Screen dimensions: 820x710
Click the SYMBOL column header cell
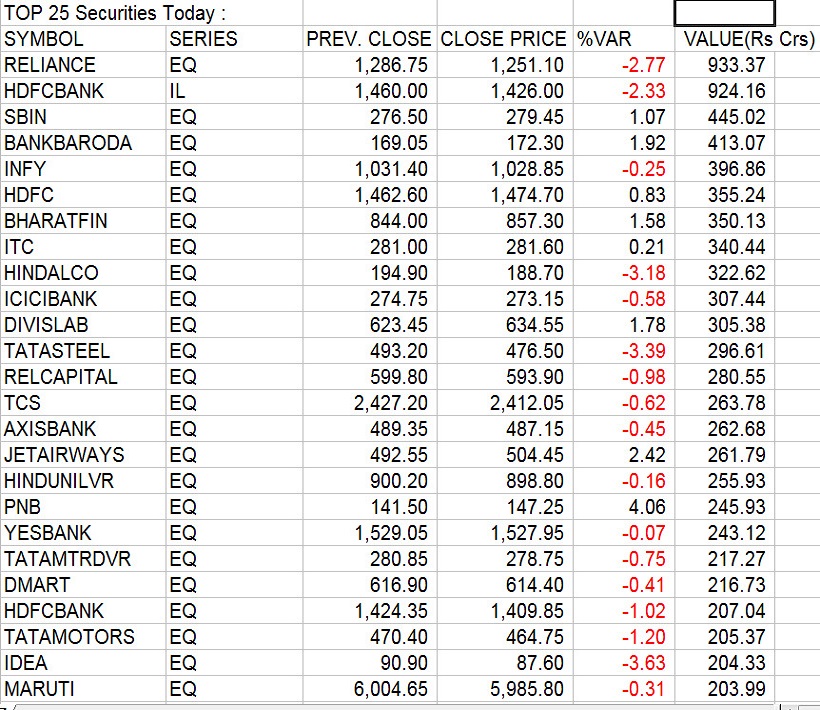click(x=44, y=40)
